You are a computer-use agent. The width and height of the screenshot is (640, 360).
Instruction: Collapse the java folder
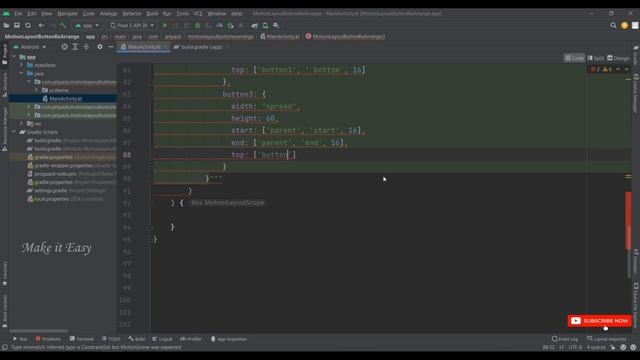[22, 73]
